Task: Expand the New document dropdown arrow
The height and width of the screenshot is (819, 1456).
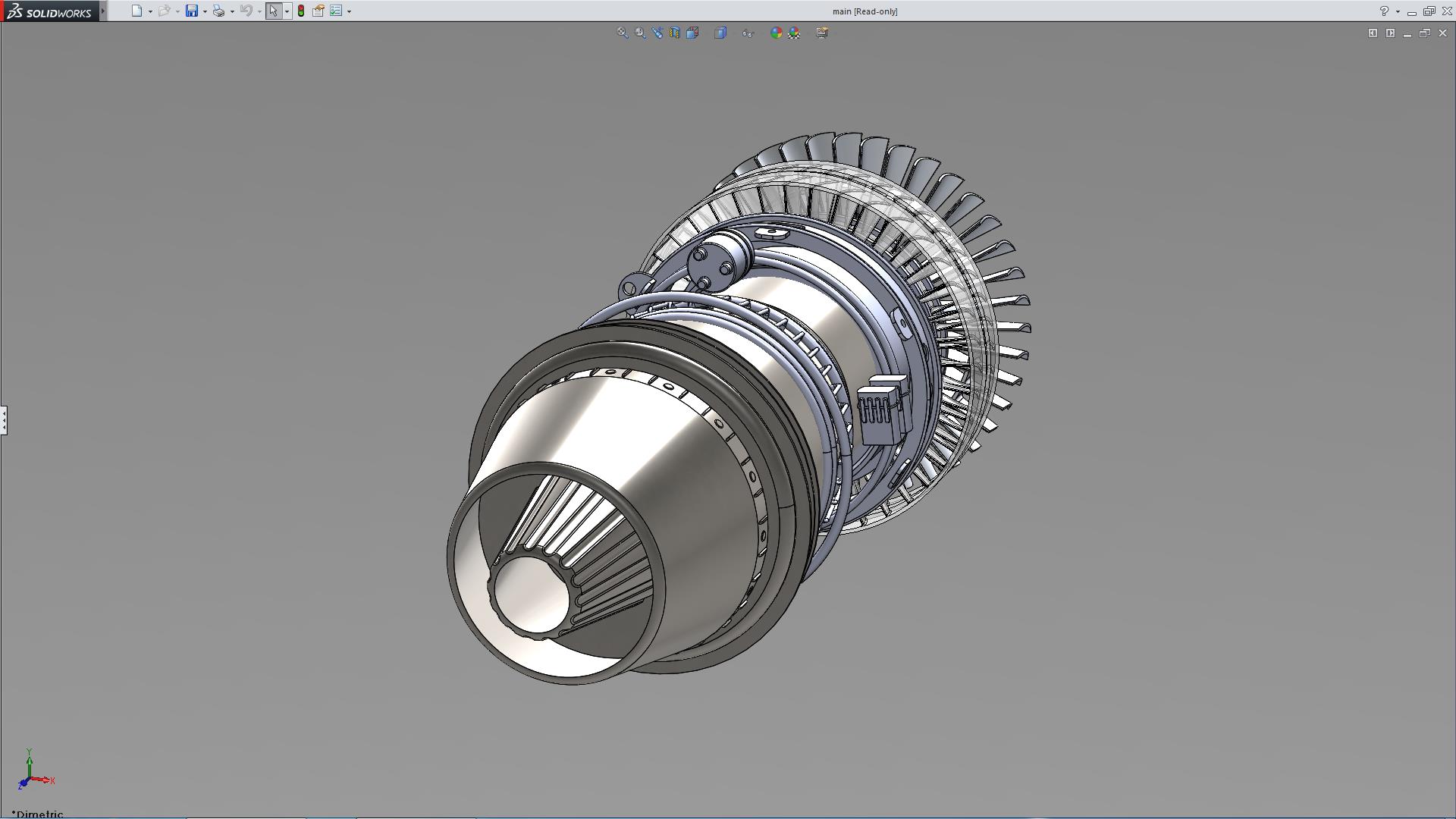Action: [150, 11]
